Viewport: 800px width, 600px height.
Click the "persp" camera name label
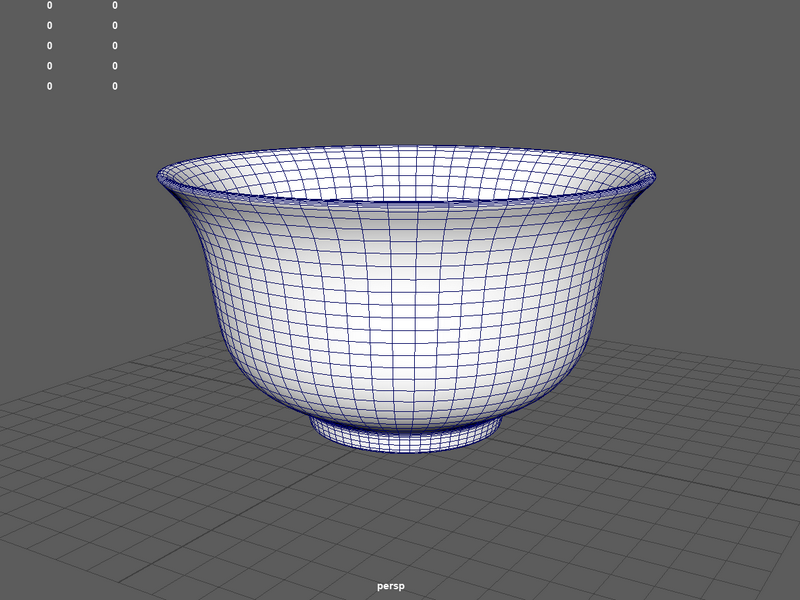(391, 586)
